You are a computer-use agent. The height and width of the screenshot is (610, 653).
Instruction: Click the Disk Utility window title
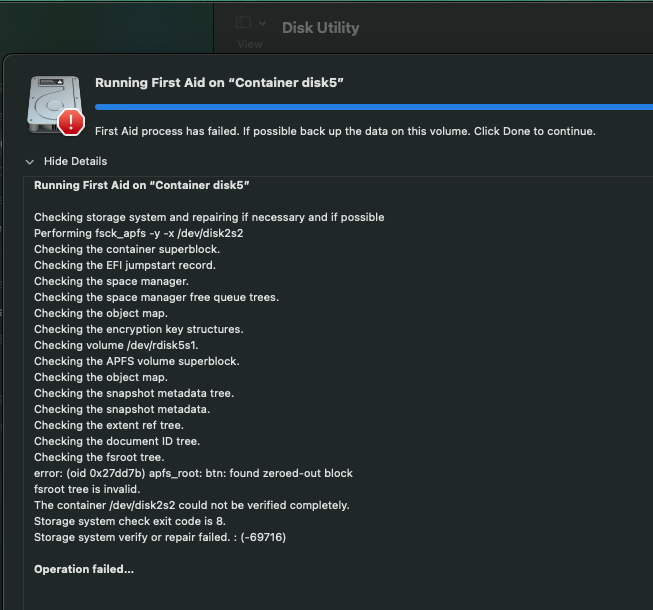(320, 28)
